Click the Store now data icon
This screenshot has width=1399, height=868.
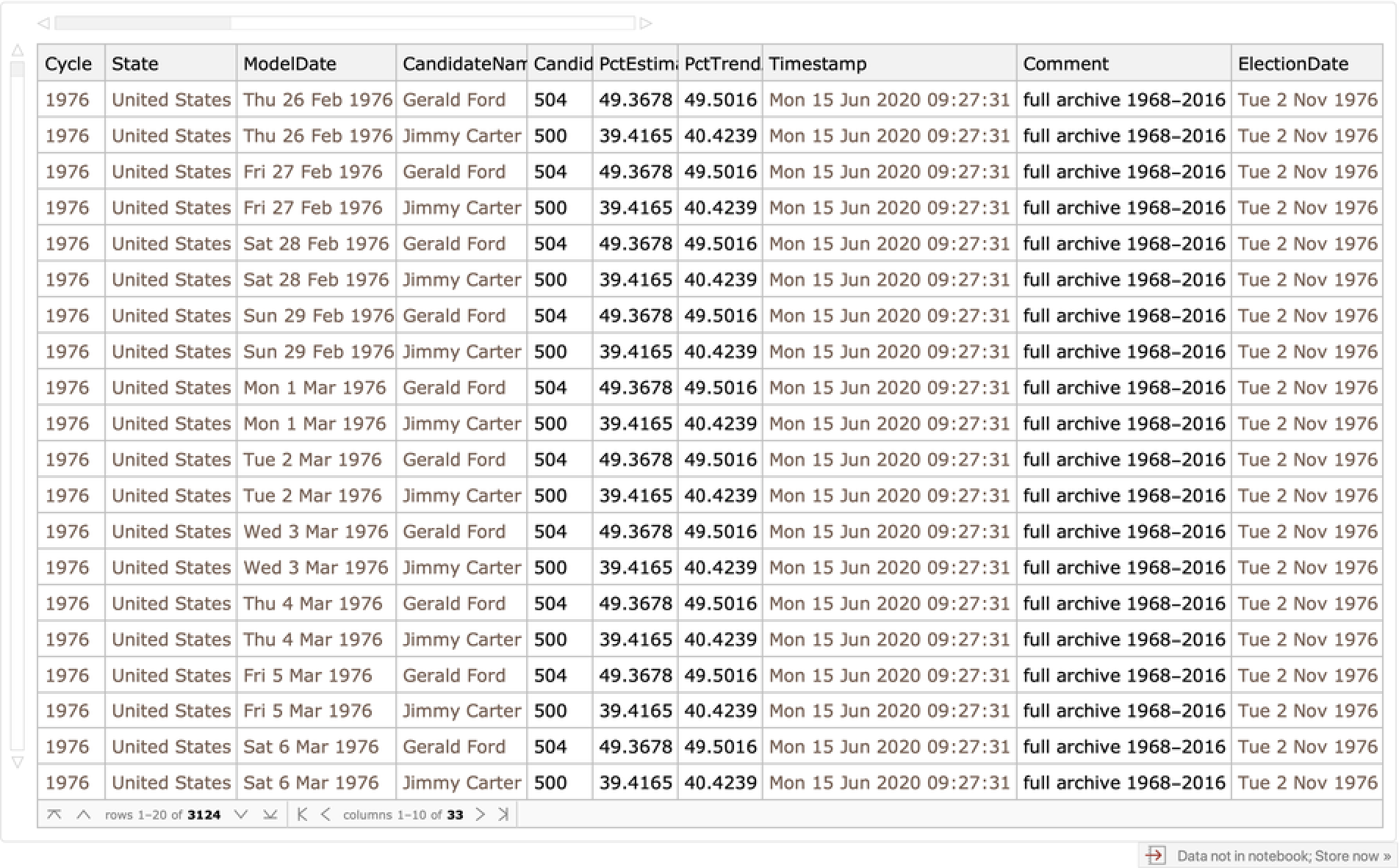(1155, 856)
